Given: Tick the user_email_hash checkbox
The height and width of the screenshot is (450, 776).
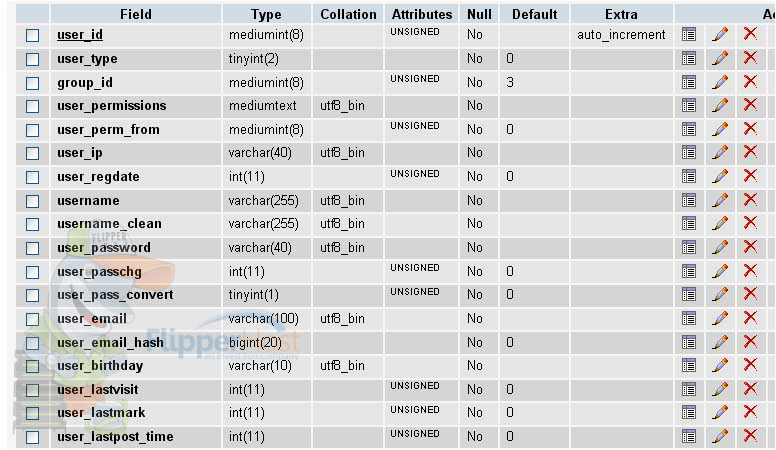Looking at the screenshot, I should 33,343.
